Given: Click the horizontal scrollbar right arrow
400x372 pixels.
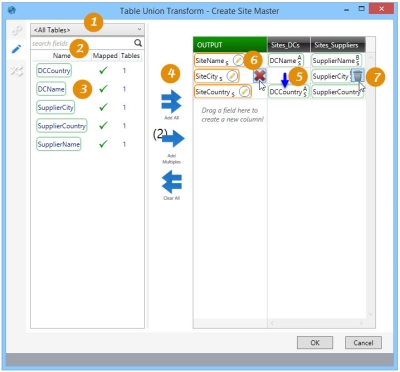Looking at the screenshot, I should [x=361, y=323].
